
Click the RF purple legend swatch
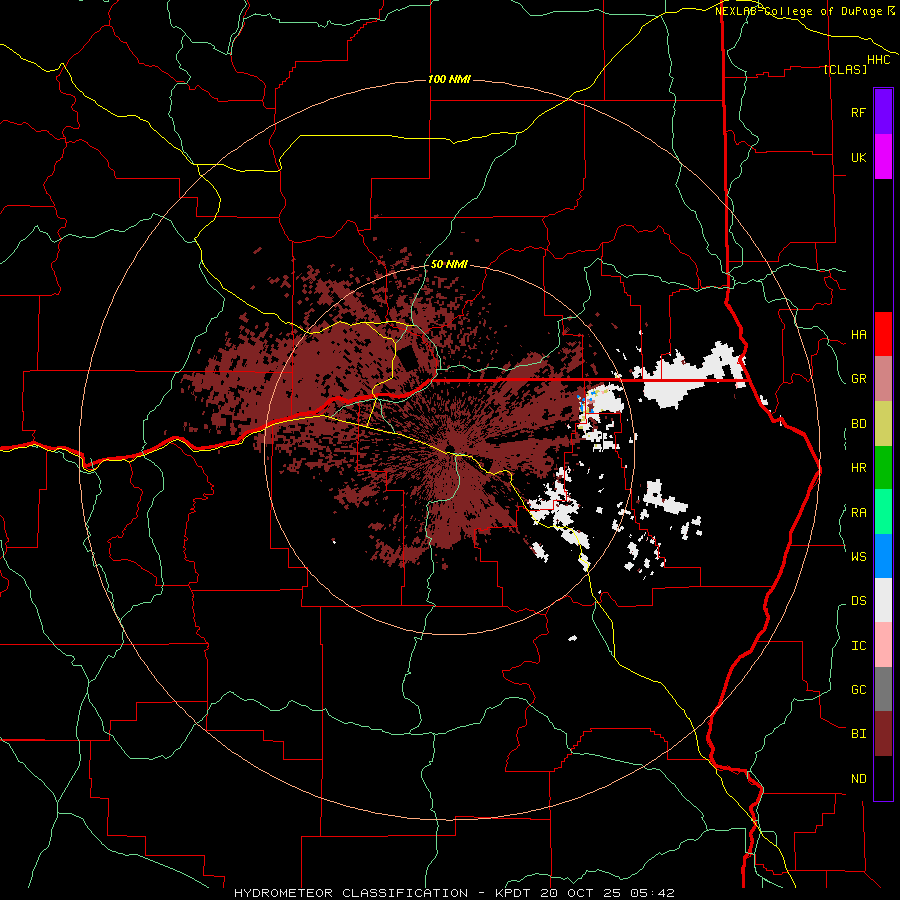[883, 112]
